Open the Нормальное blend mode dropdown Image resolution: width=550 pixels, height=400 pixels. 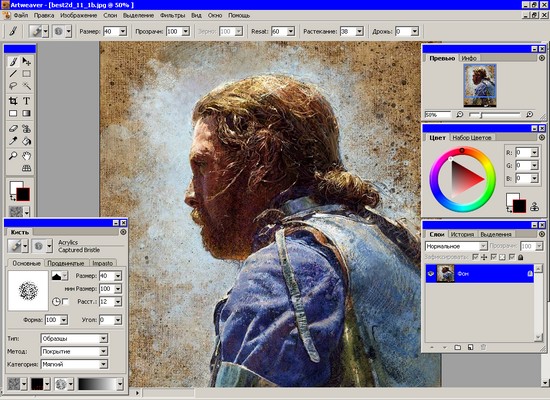pos(456,246)
